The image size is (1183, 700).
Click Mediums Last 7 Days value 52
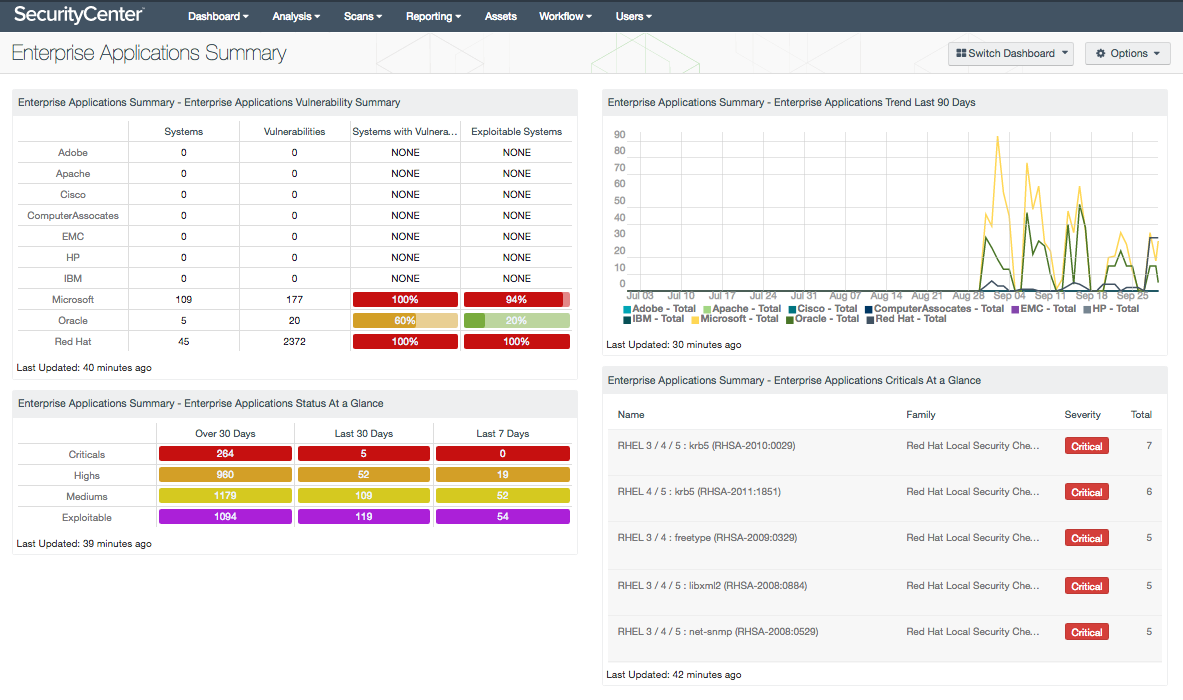tap(502, 496)
